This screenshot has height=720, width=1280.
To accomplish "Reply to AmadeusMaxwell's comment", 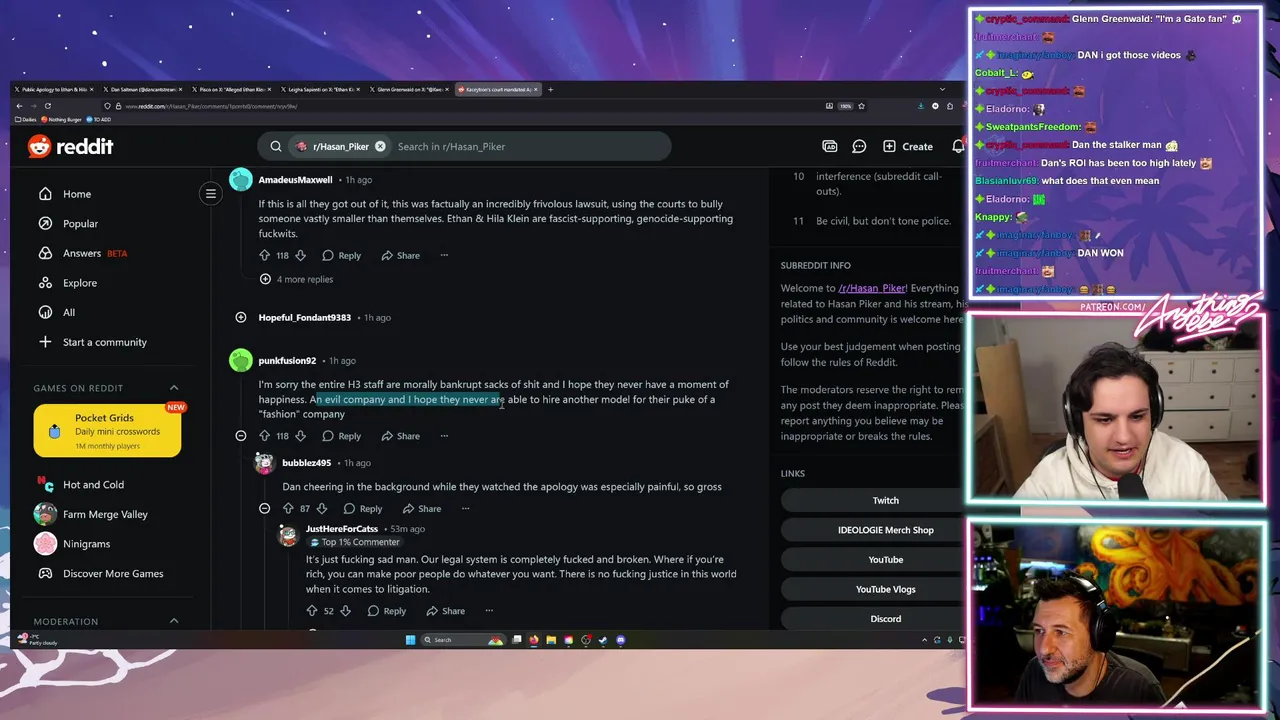I will pos(341,255).
